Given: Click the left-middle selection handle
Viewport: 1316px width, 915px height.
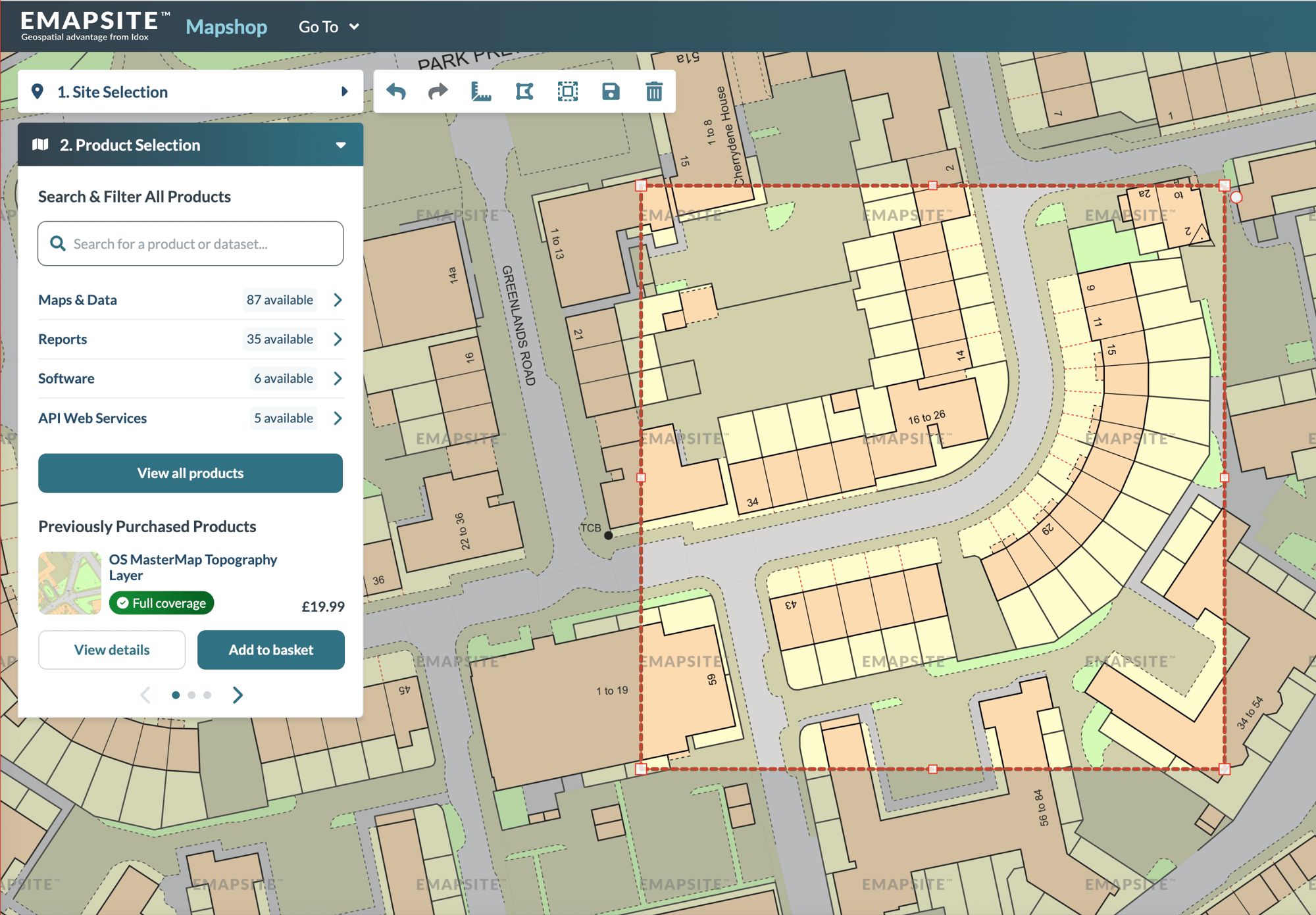Looking at the screenshot, I should click(x=641, y=478).
